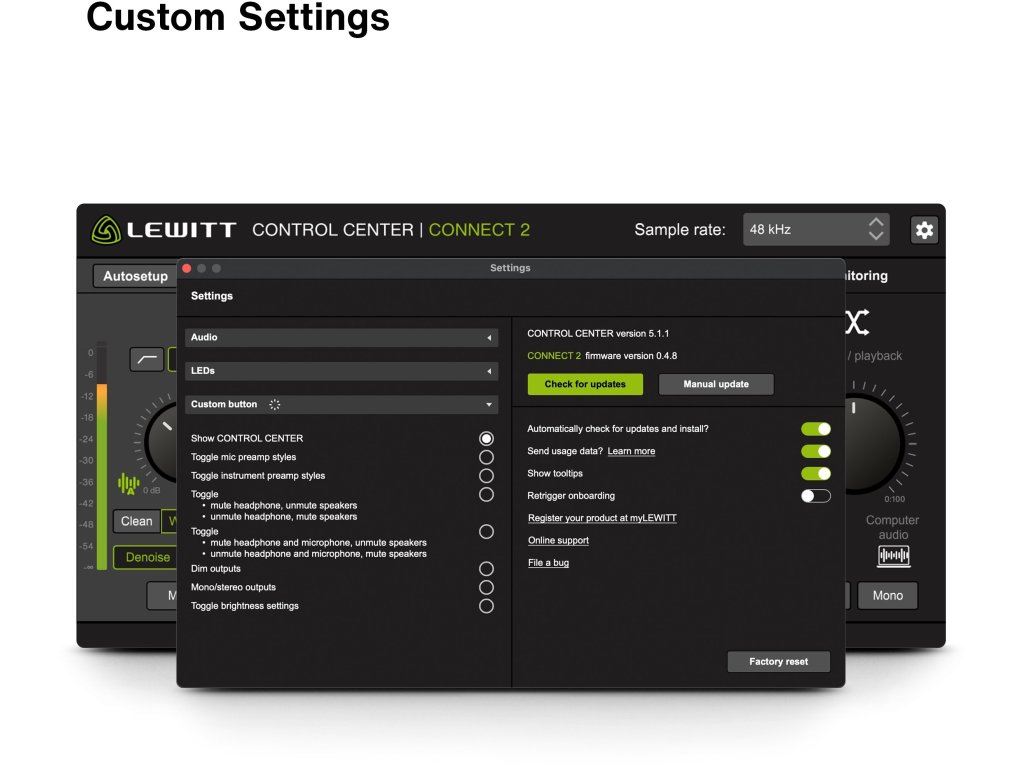Image resolution: width=1024 pixels, height=768 pixels.
Task: Click the Custom button LED spinner icon
Action: pyautogui.click(x=275, y=405)
